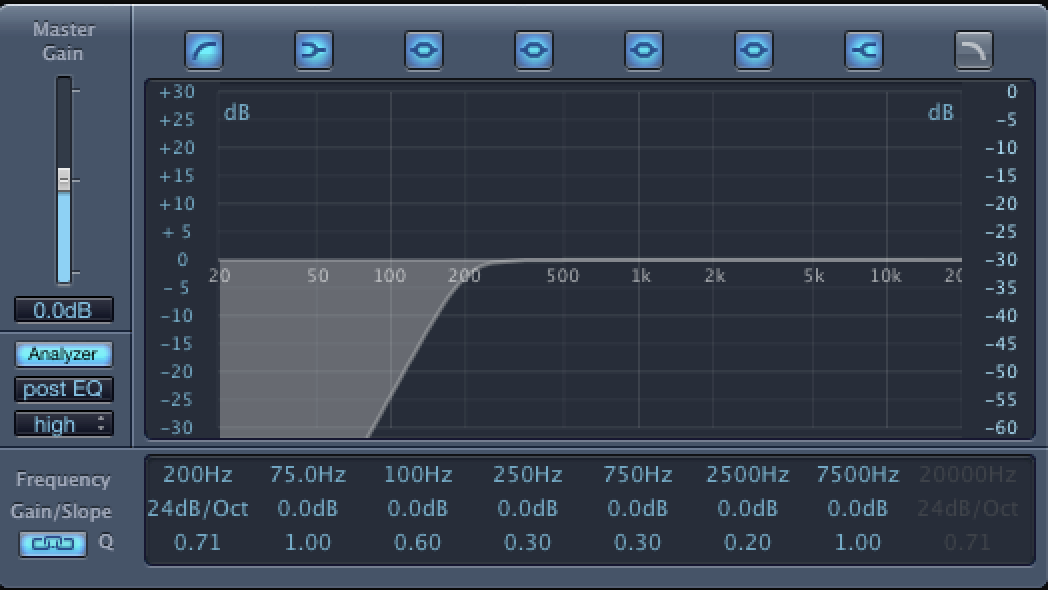Toggle the parametric band button above 100Hz
The width and height of the screenshot is (1048, 590).
pyautogui.click(x=424, y=50)
